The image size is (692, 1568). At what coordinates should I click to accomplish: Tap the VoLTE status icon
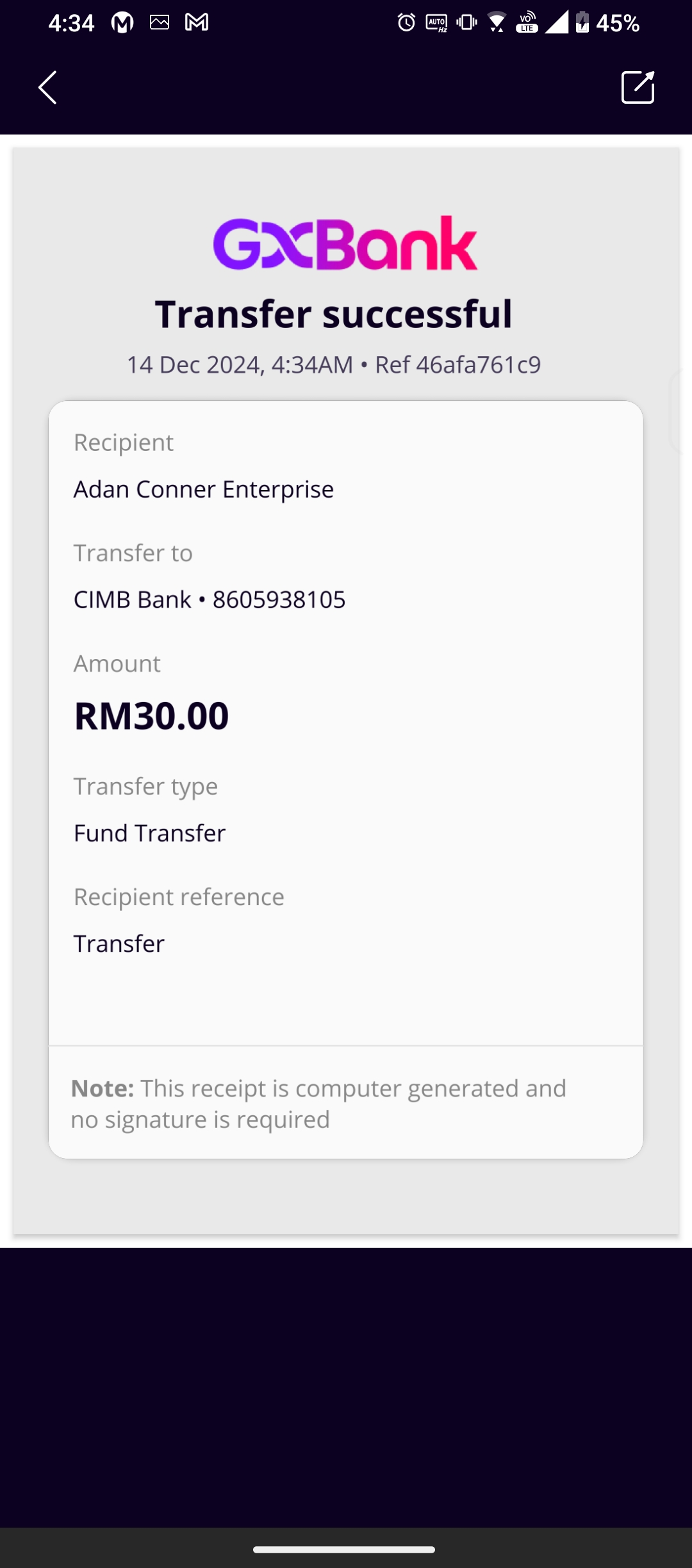click(527, 23)
